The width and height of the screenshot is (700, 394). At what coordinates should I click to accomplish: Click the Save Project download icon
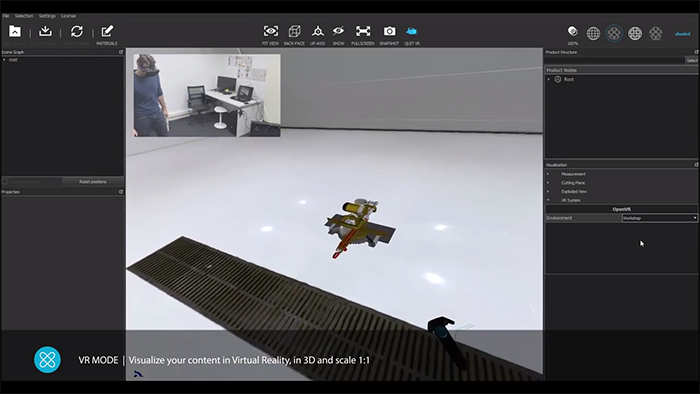(45, 31)
